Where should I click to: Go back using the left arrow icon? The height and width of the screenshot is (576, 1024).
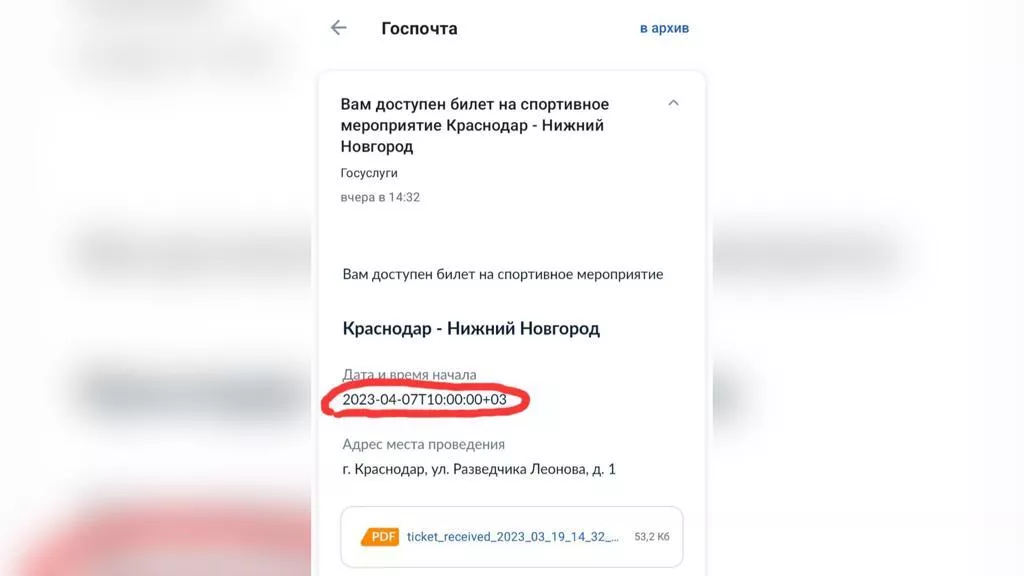click(x=338, y=27)
